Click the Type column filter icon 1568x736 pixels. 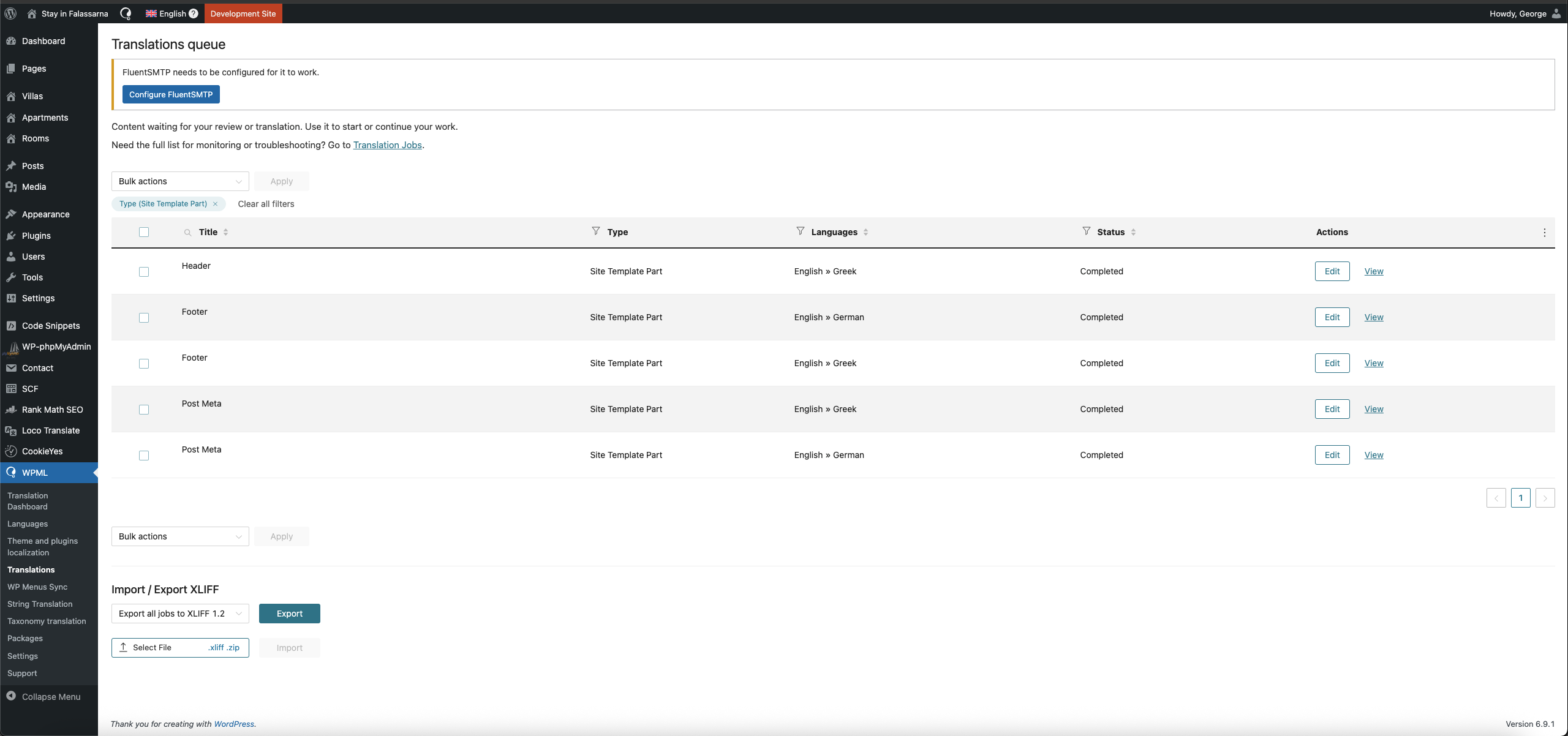coord(595,231)
